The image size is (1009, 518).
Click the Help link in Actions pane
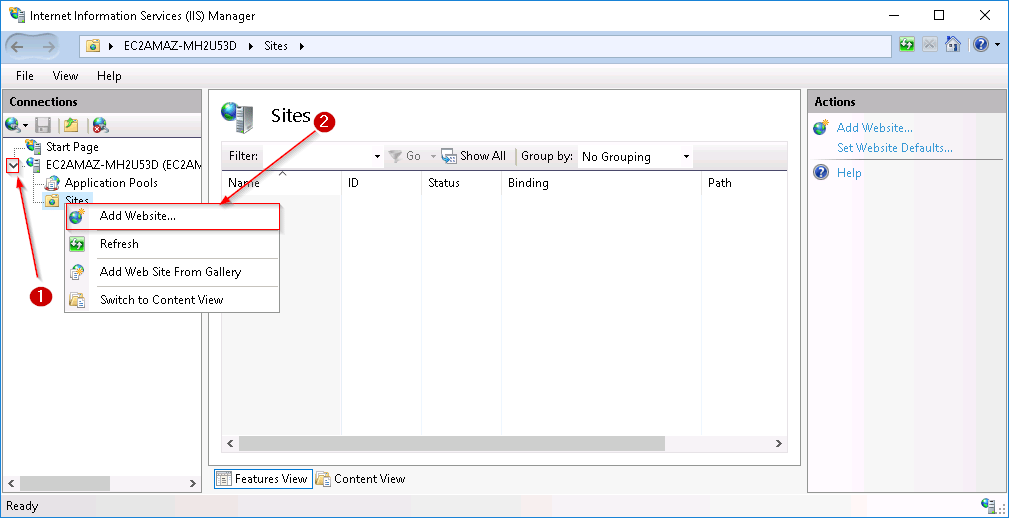tap(849, 173)
